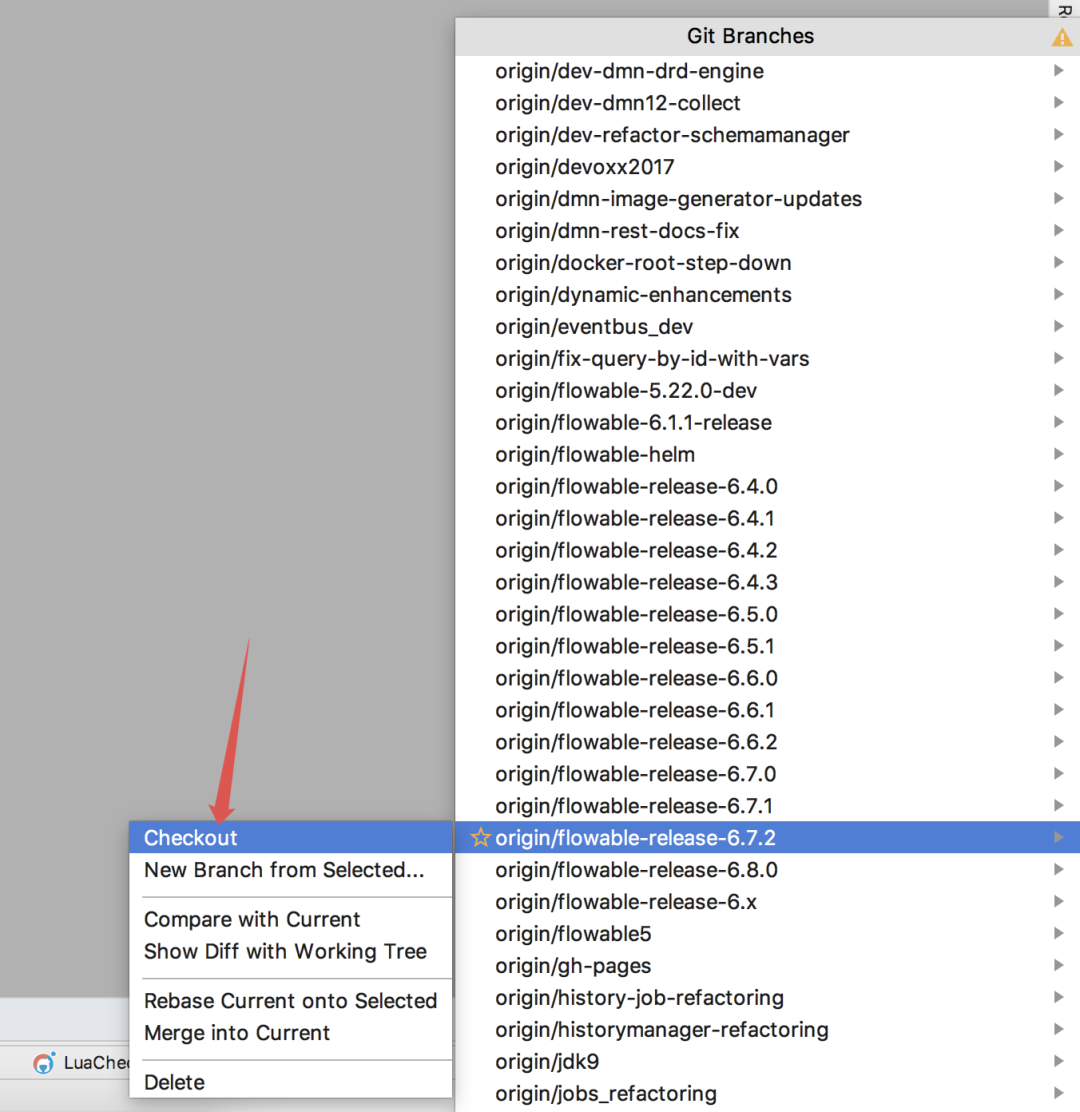Image resolution: width=1080 pixels, height=1112 pixels.
Task: Expand submenu arrow for origin/eventbus_dev
Action: point(1058,326)
